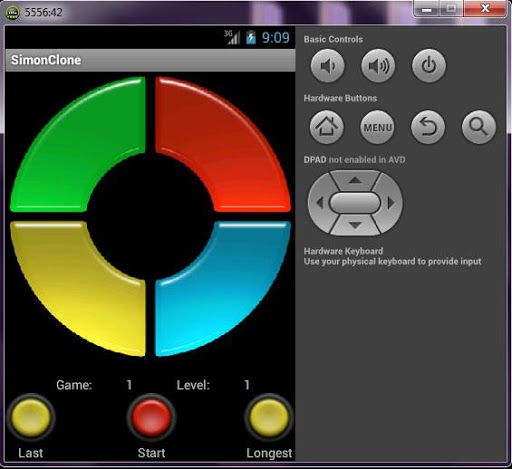Click the DPAD left arrow

click(319, 203)
